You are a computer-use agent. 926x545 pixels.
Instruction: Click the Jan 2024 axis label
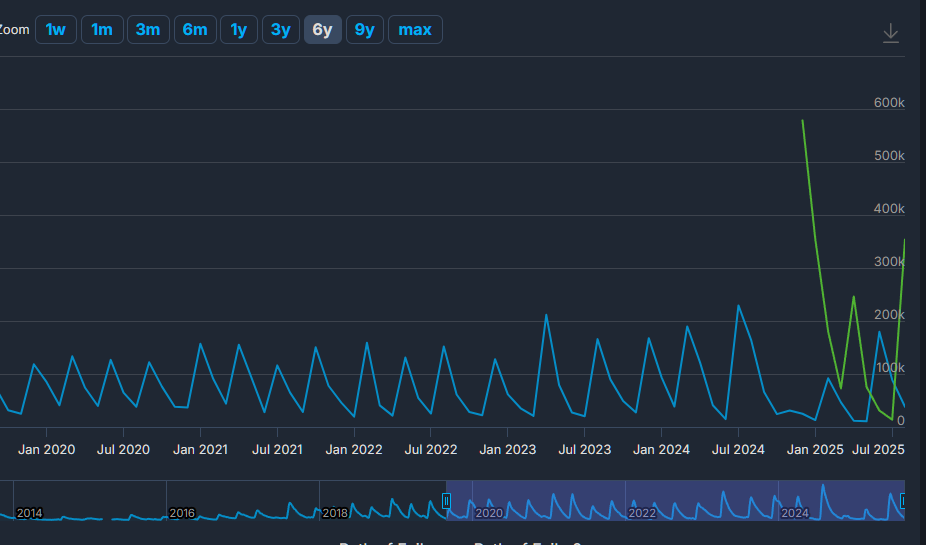pos(661,450)
